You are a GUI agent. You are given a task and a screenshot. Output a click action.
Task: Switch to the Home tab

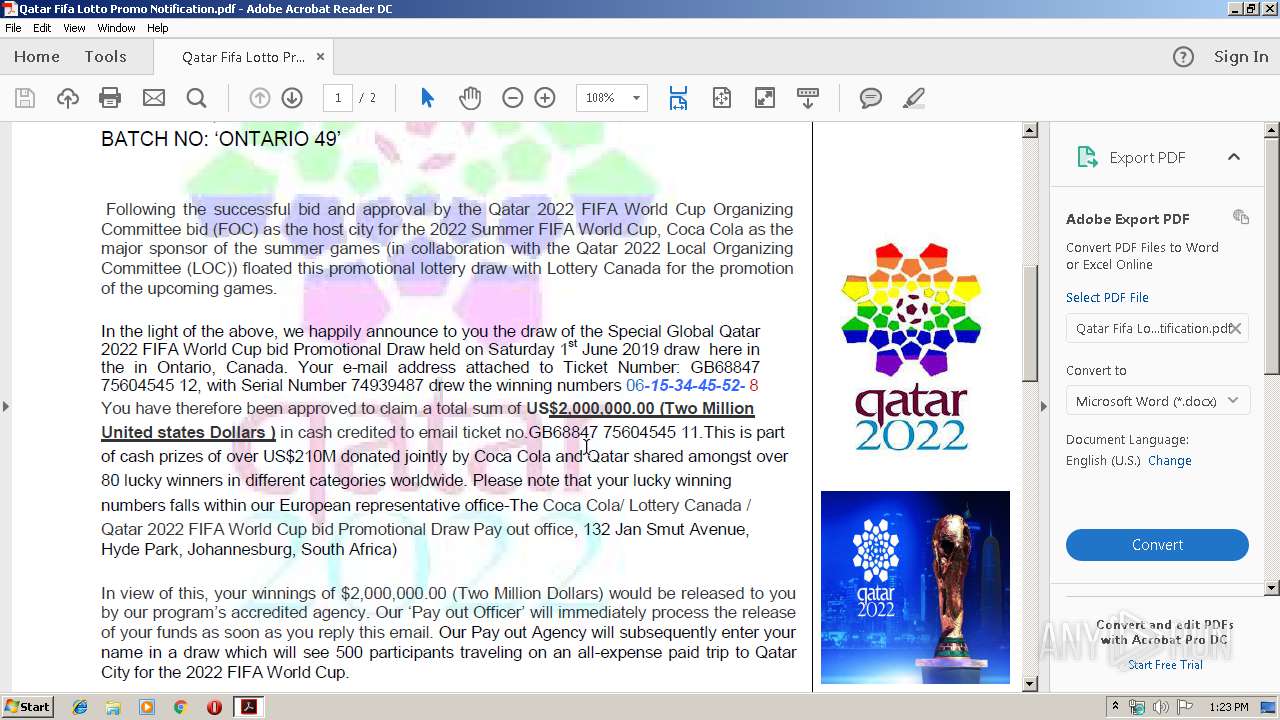pyautogui.click(x=37, y=57)
